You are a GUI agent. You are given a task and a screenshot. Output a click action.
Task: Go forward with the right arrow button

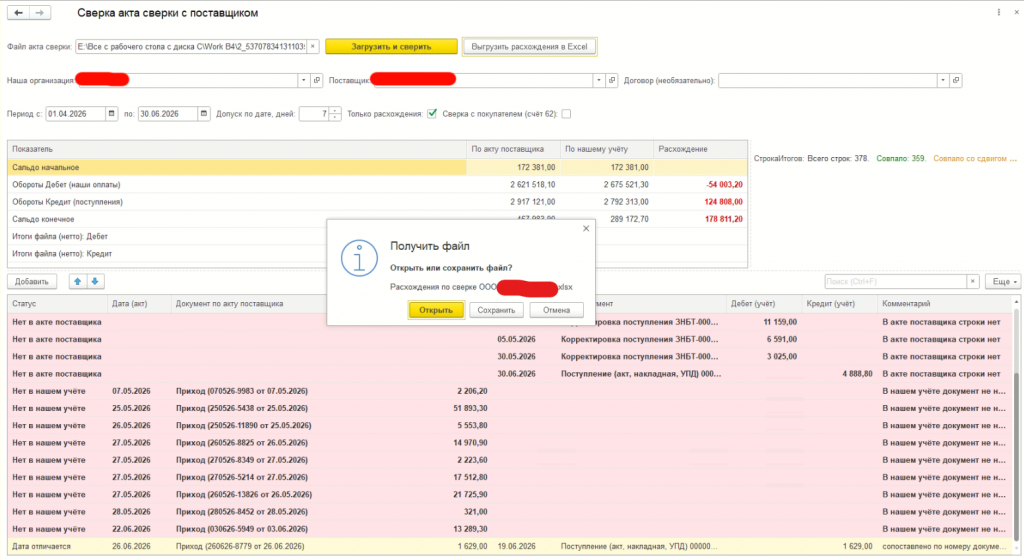point(40,12)
